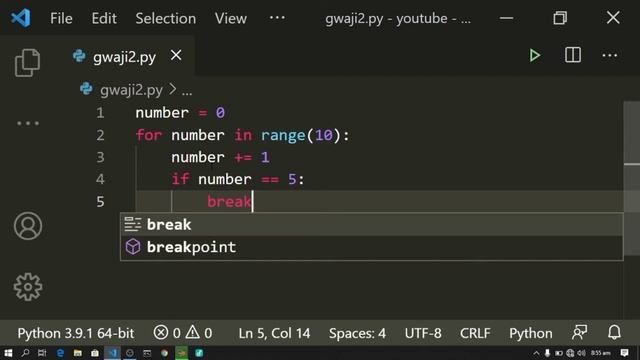Viewport: 640px width, 360px height.
Task: Show hidden system tray icons
Action: click(536, 353)
